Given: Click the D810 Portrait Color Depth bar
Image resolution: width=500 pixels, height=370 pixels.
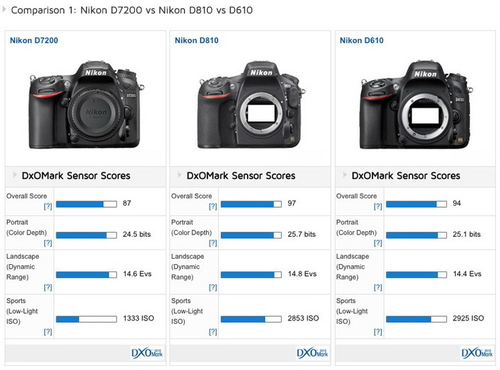Looking at the screenshot, I should pos(251,235).
